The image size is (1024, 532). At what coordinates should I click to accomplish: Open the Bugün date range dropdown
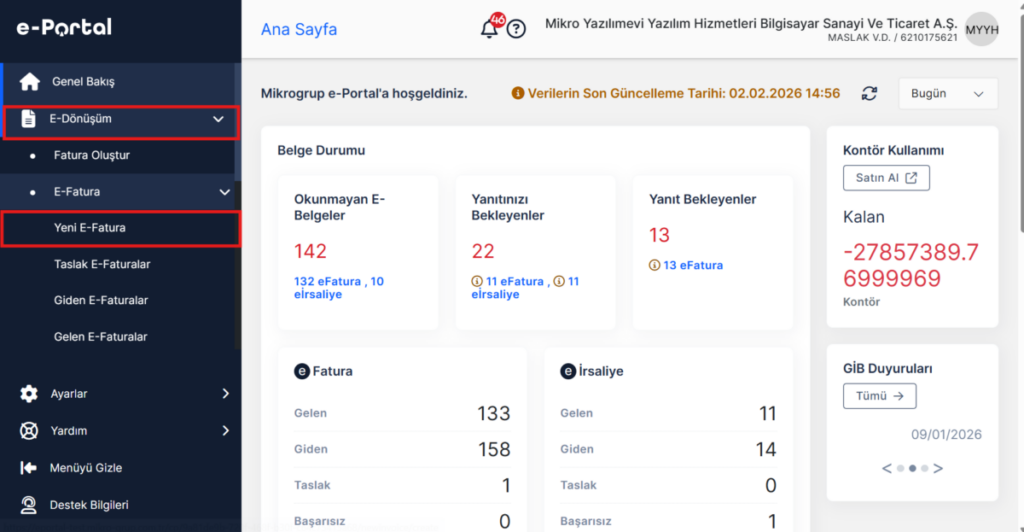pos(948,93)
